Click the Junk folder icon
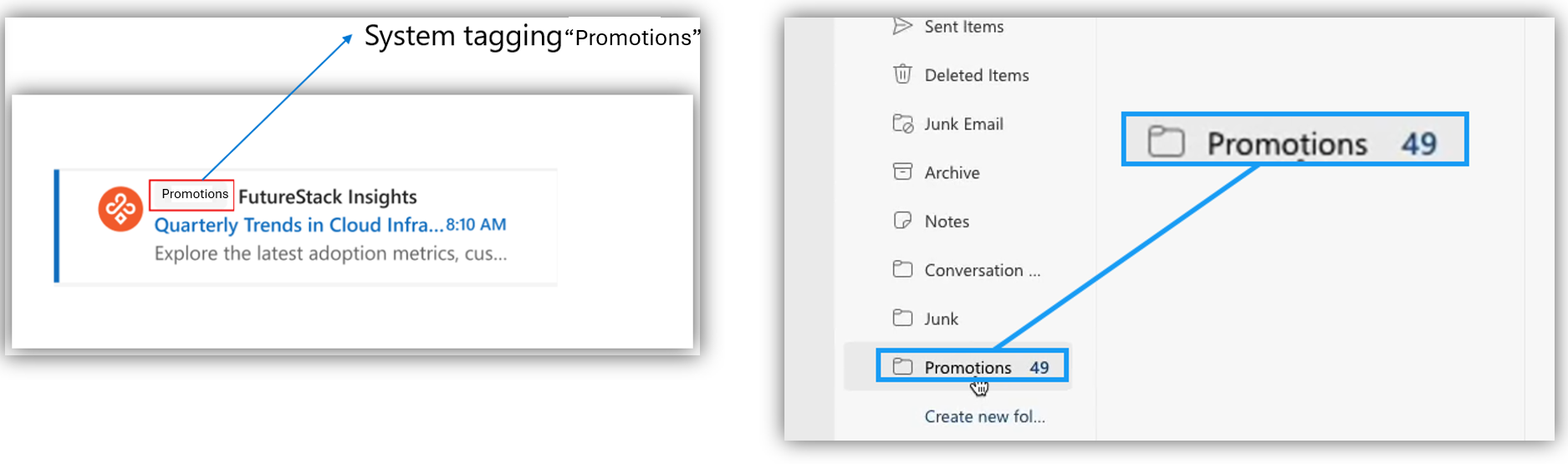The height and width of the screenshot is (464, 1568). coord(902,319)
